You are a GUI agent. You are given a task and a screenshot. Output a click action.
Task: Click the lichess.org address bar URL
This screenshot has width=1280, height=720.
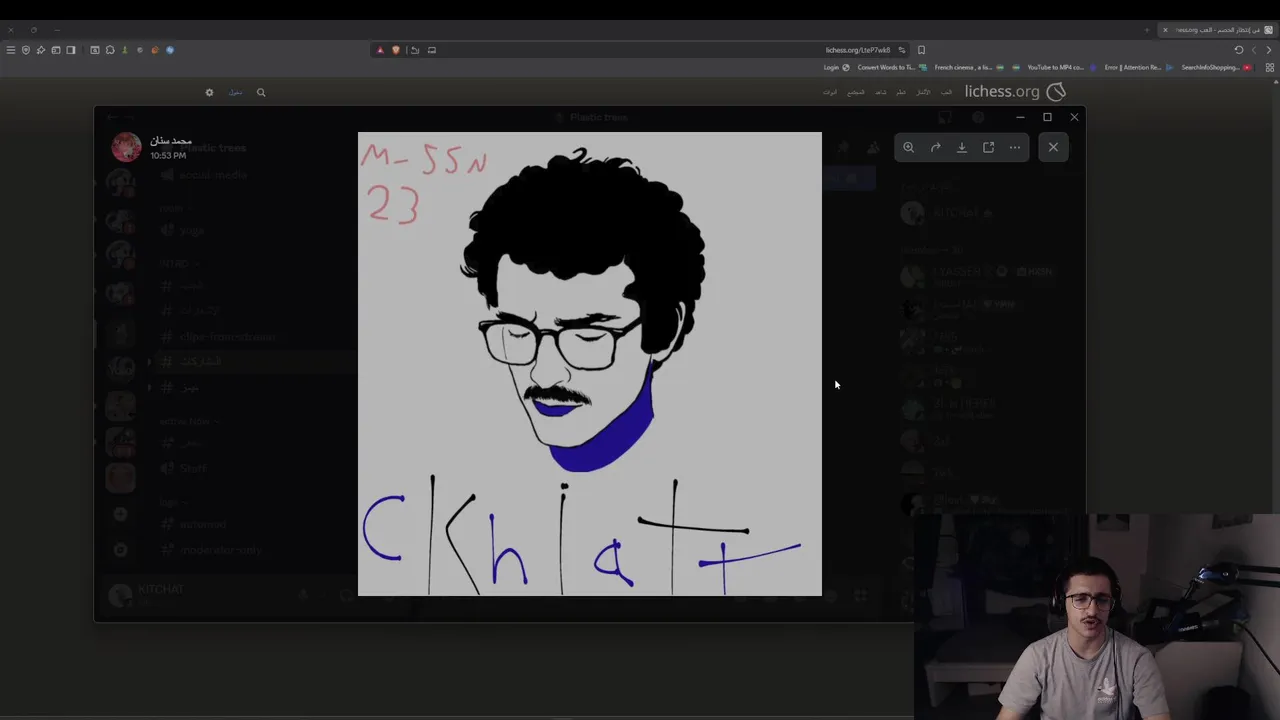tap(857, 50)
